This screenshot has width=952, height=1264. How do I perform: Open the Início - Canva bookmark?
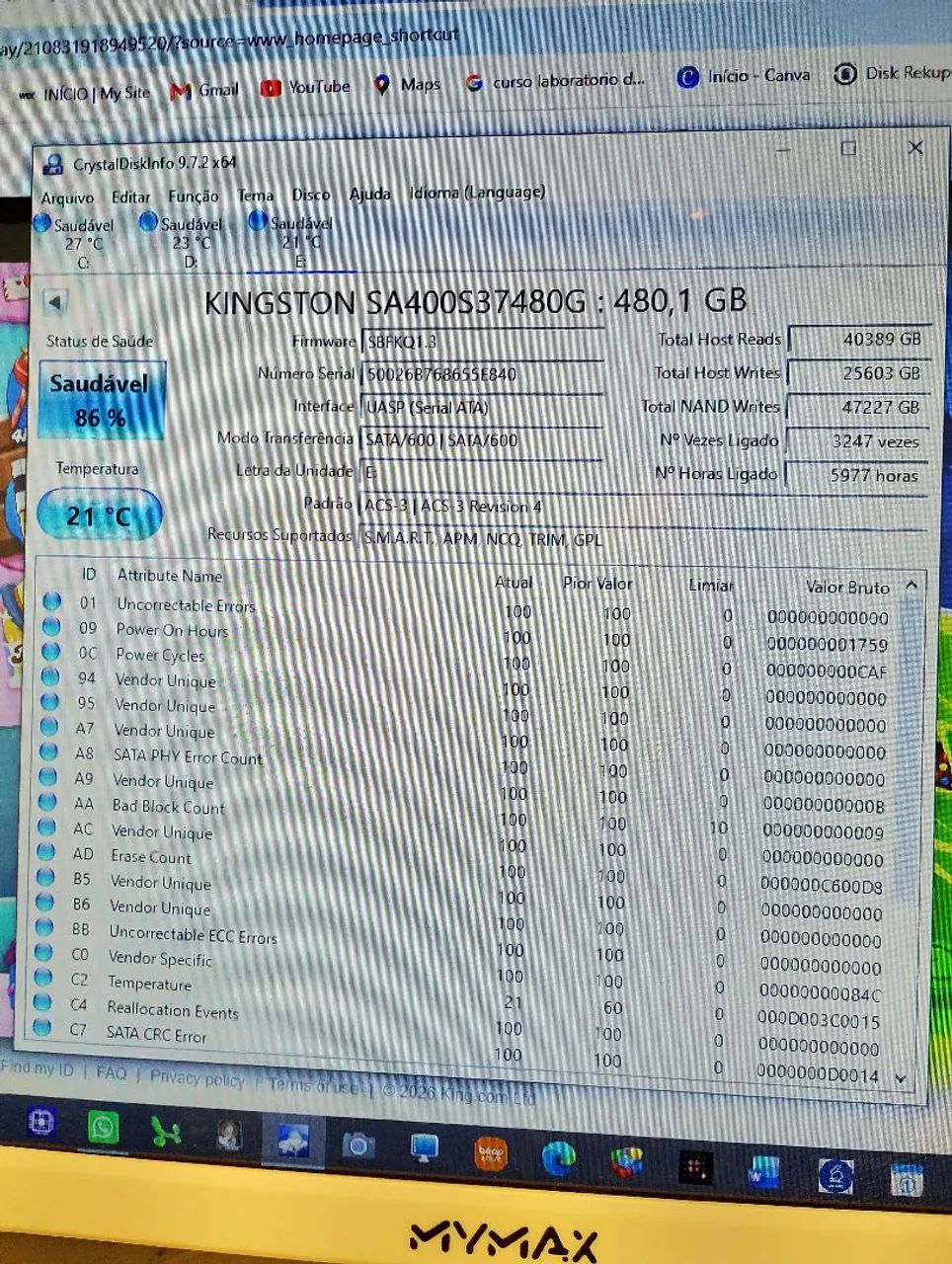click(745, 76)
